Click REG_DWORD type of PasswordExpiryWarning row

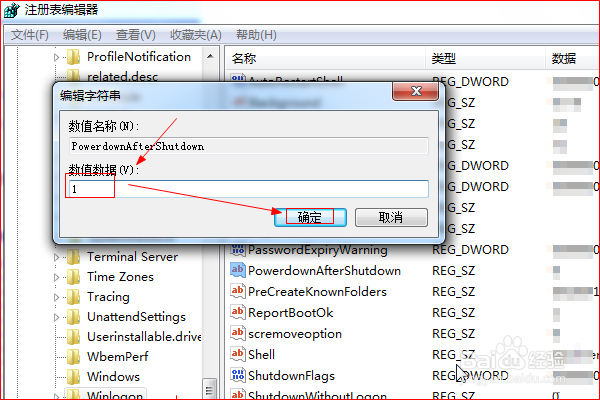470,250
